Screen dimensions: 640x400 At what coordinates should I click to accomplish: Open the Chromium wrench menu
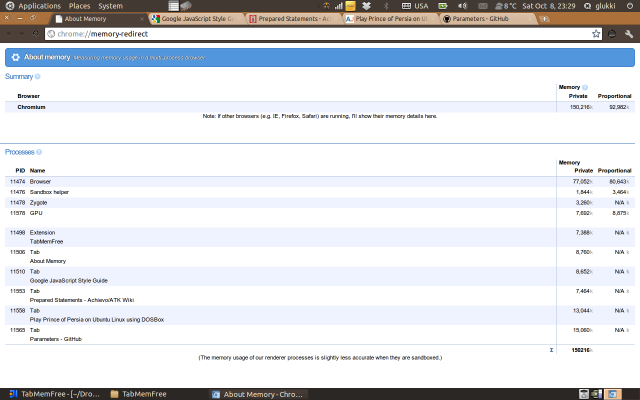[x=627, y=33]
